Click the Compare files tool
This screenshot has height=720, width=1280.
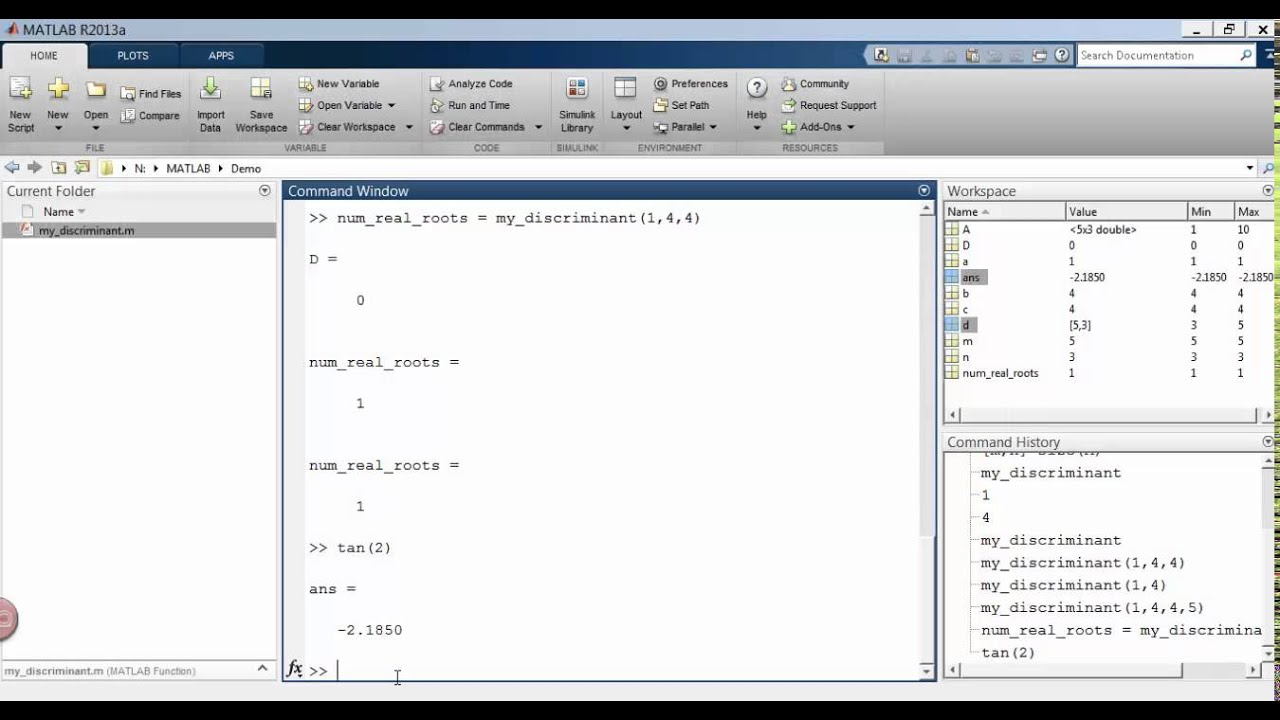coord(150,116)
